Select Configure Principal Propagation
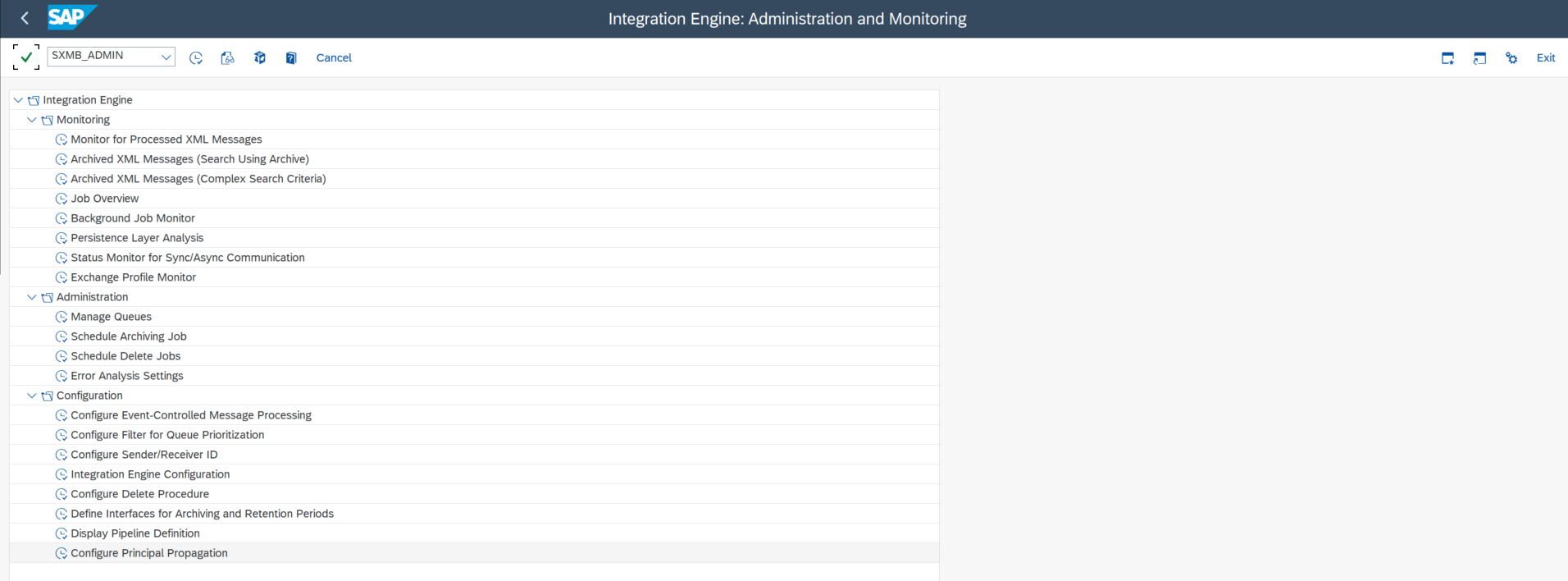The width and height of the screenshot is (1568, 581). [x=149, y=553]
